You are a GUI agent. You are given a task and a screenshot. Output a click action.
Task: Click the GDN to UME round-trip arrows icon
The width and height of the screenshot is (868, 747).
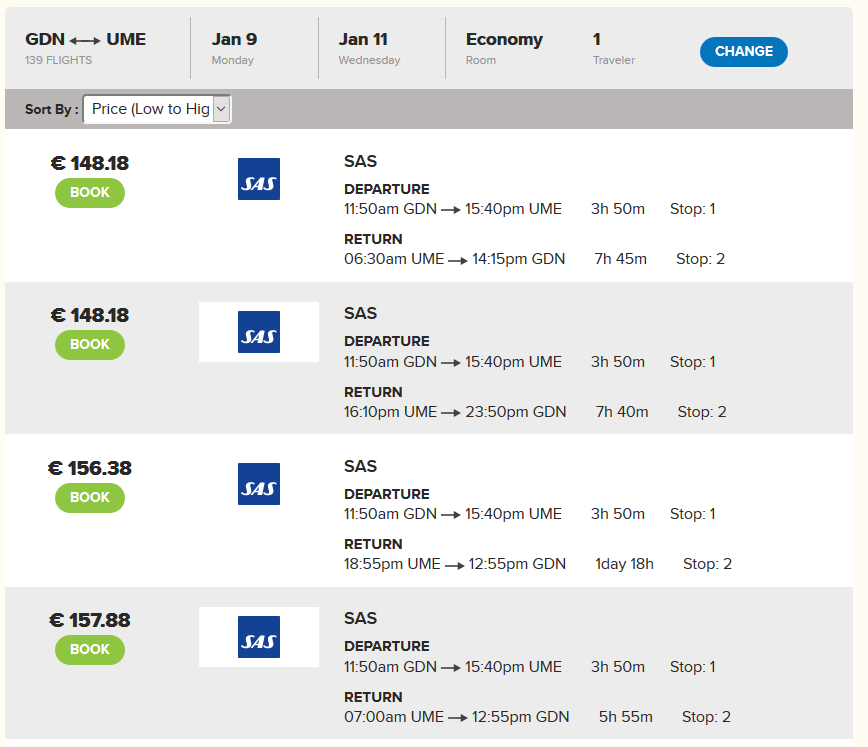(x=85, y=40)
